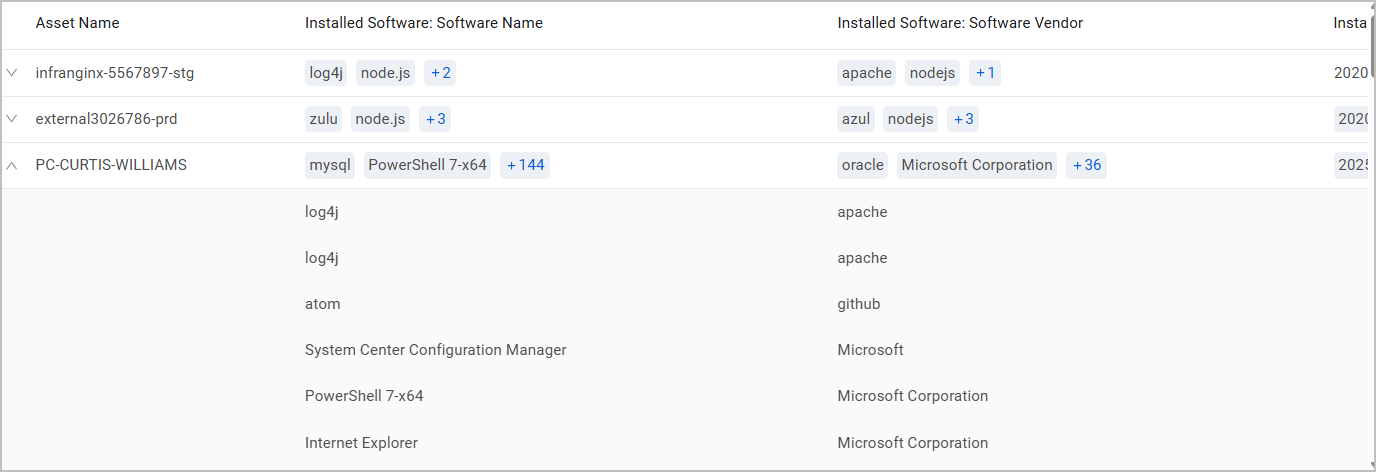The width and height of the screenshot is (1376, 472).
Task: Show +3 more software names for external3026786-prd
Action: pos(436,119)
